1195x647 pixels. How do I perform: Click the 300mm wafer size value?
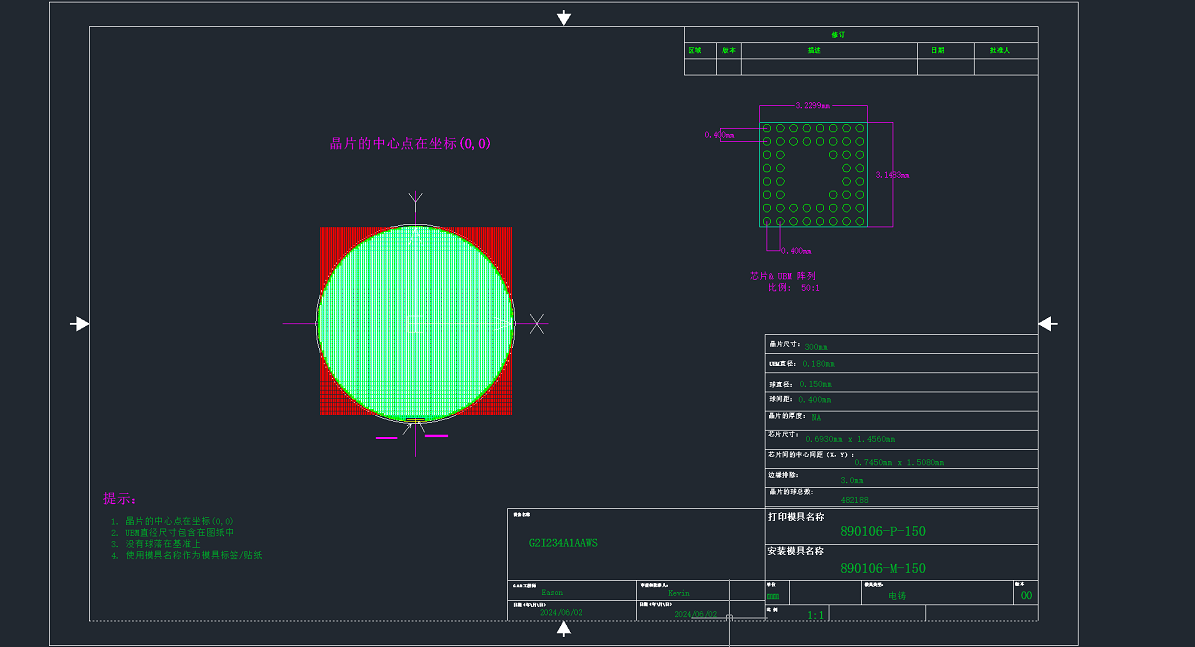point(816,347)
